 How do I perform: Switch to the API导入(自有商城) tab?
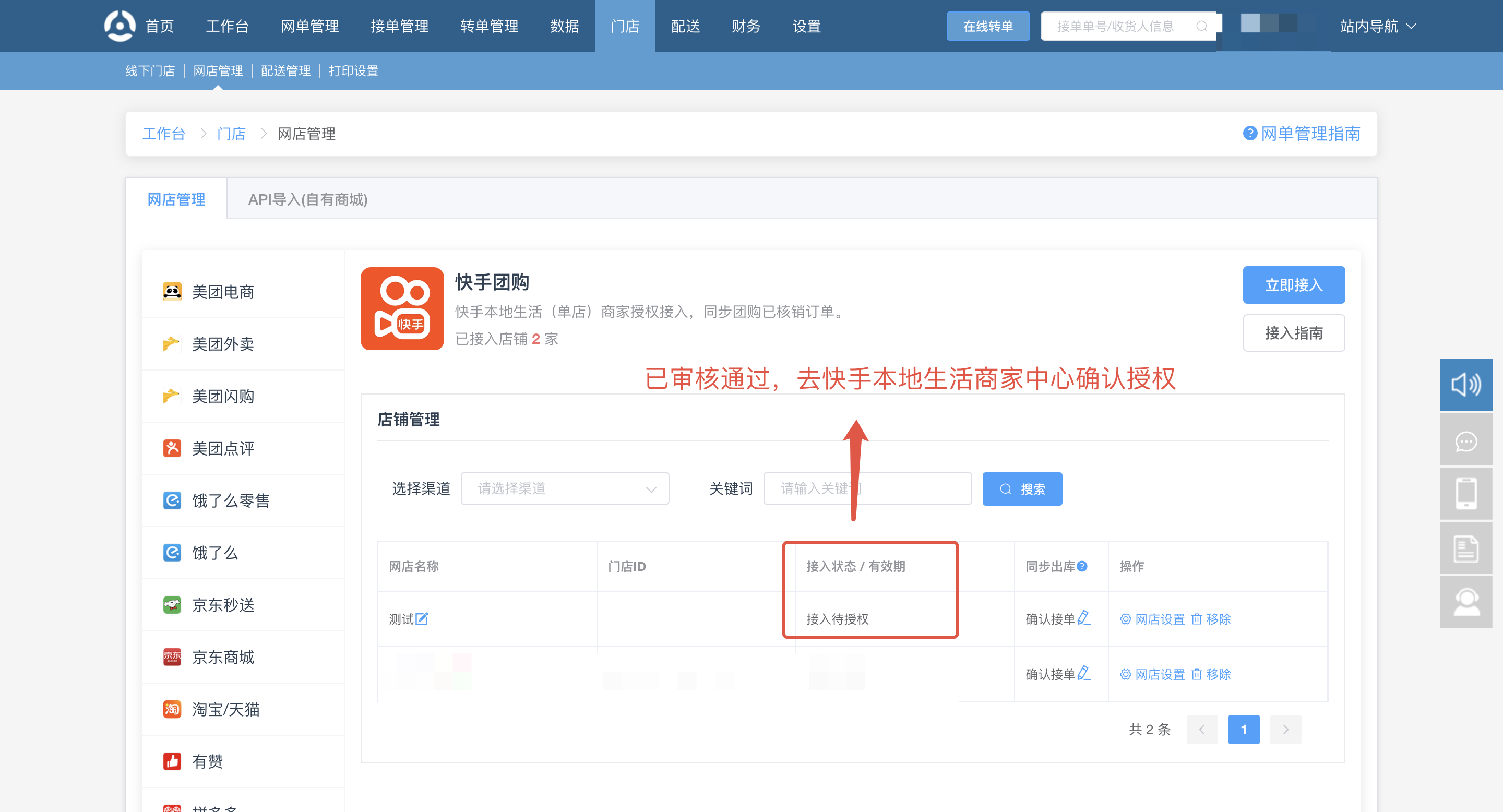pyautogui.click(x=307, y=199)
